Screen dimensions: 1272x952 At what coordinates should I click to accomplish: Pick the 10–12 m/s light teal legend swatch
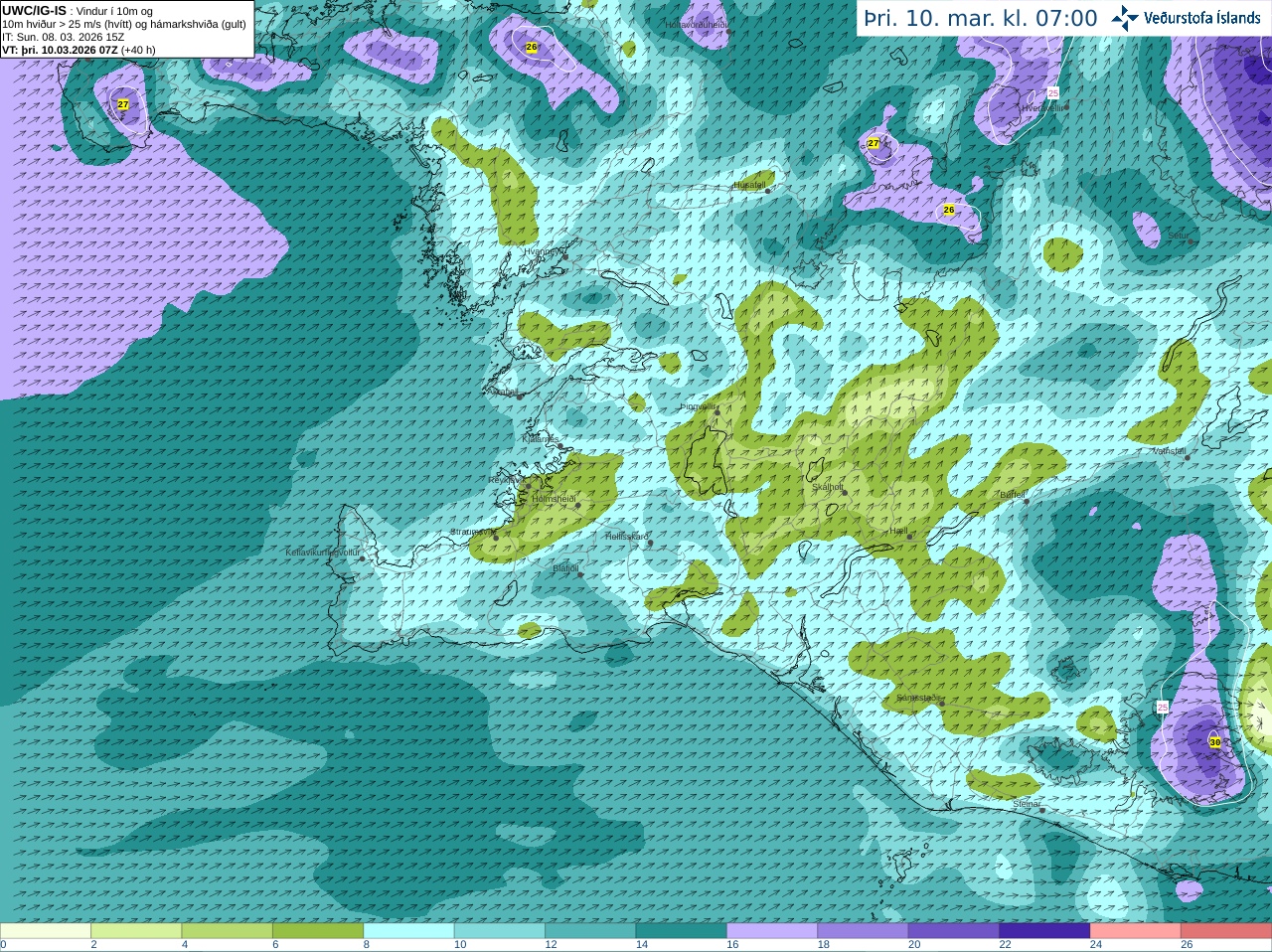500,931
